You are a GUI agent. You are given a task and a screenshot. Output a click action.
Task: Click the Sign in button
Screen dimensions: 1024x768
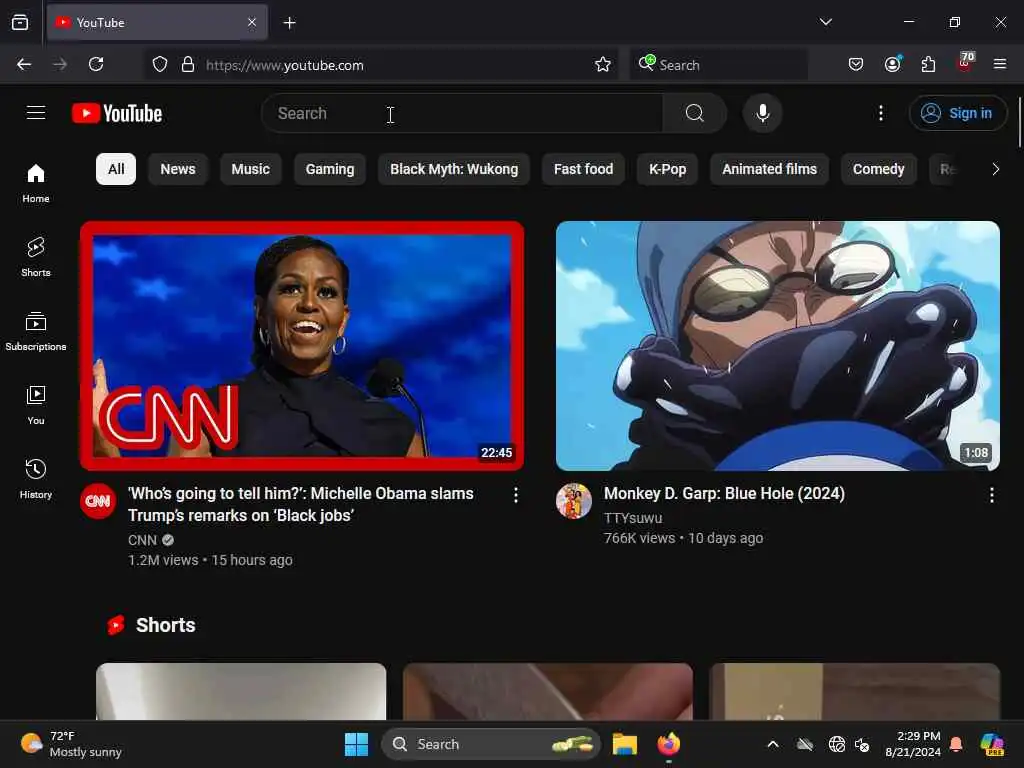pos(957,113)
